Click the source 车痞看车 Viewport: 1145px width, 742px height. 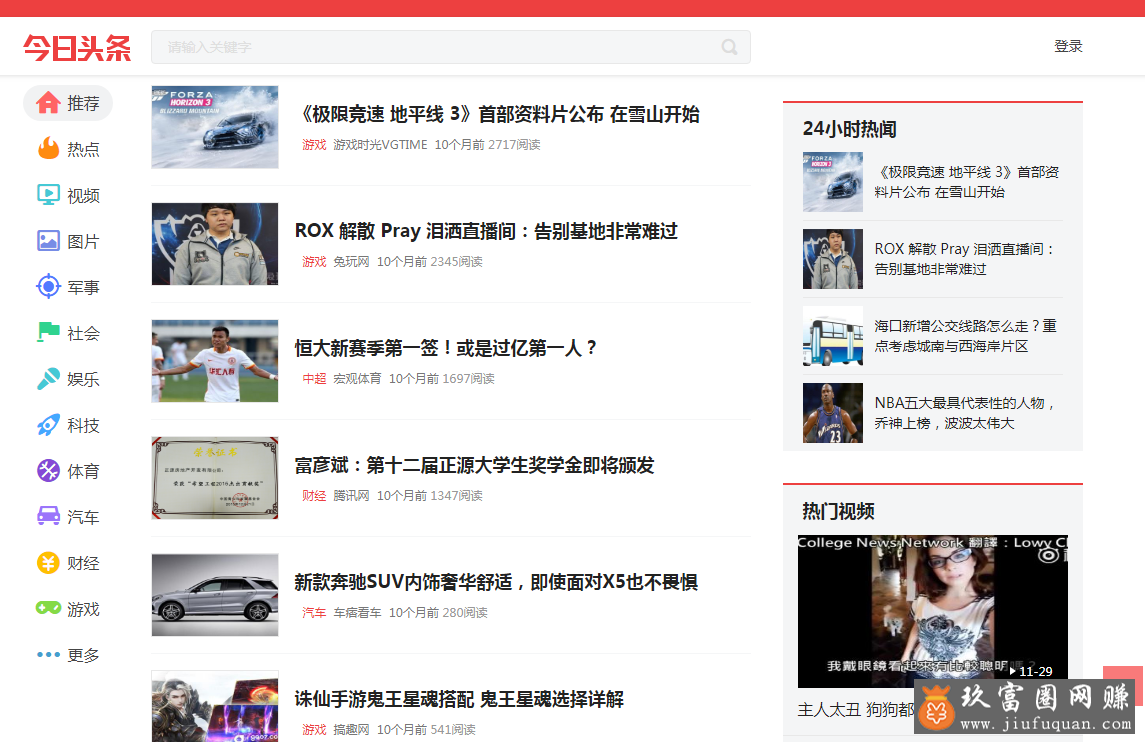[x=357, y=612]
